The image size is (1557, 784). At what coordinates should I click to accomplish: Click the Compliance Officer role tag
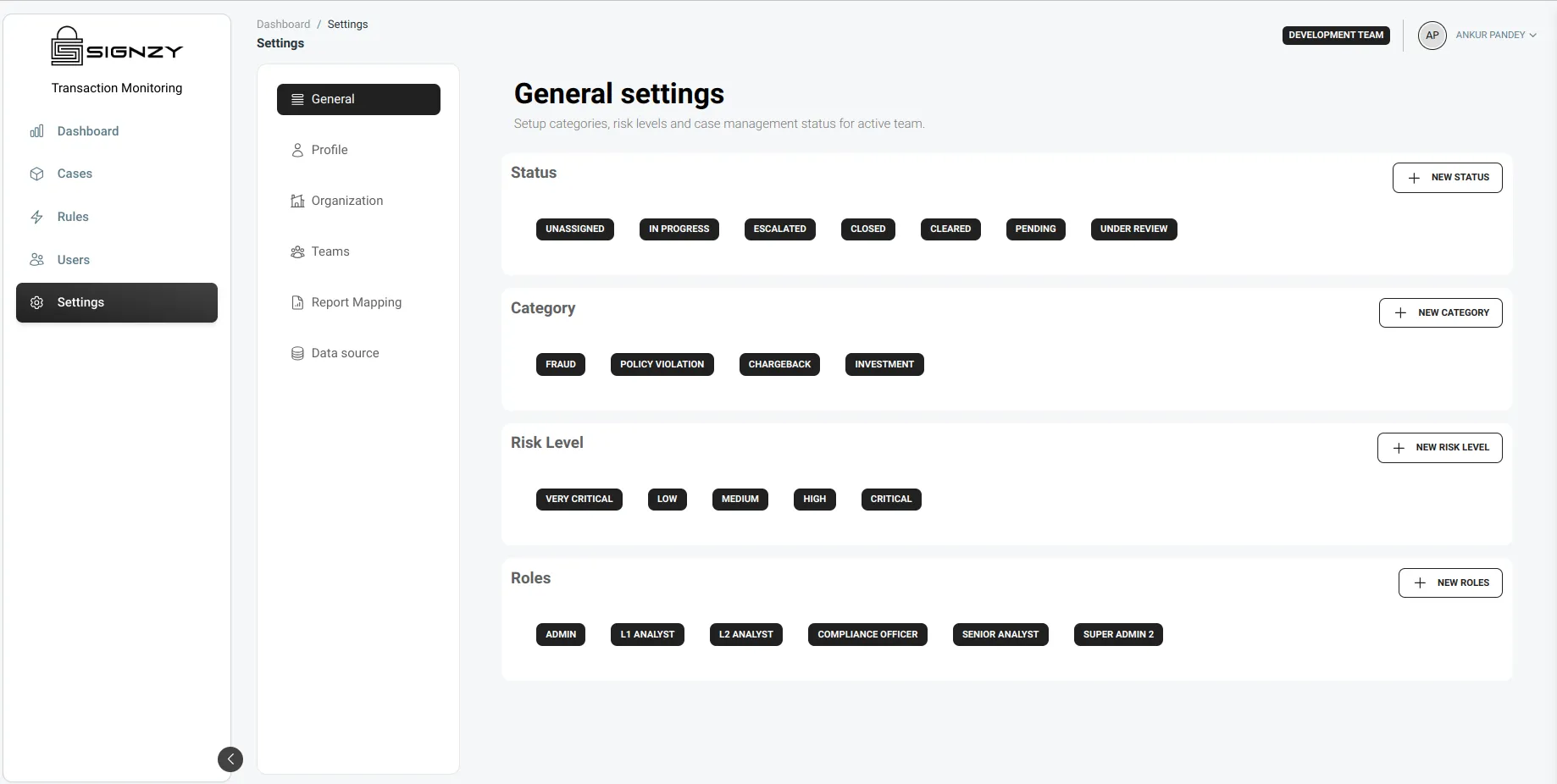(867, 635)
